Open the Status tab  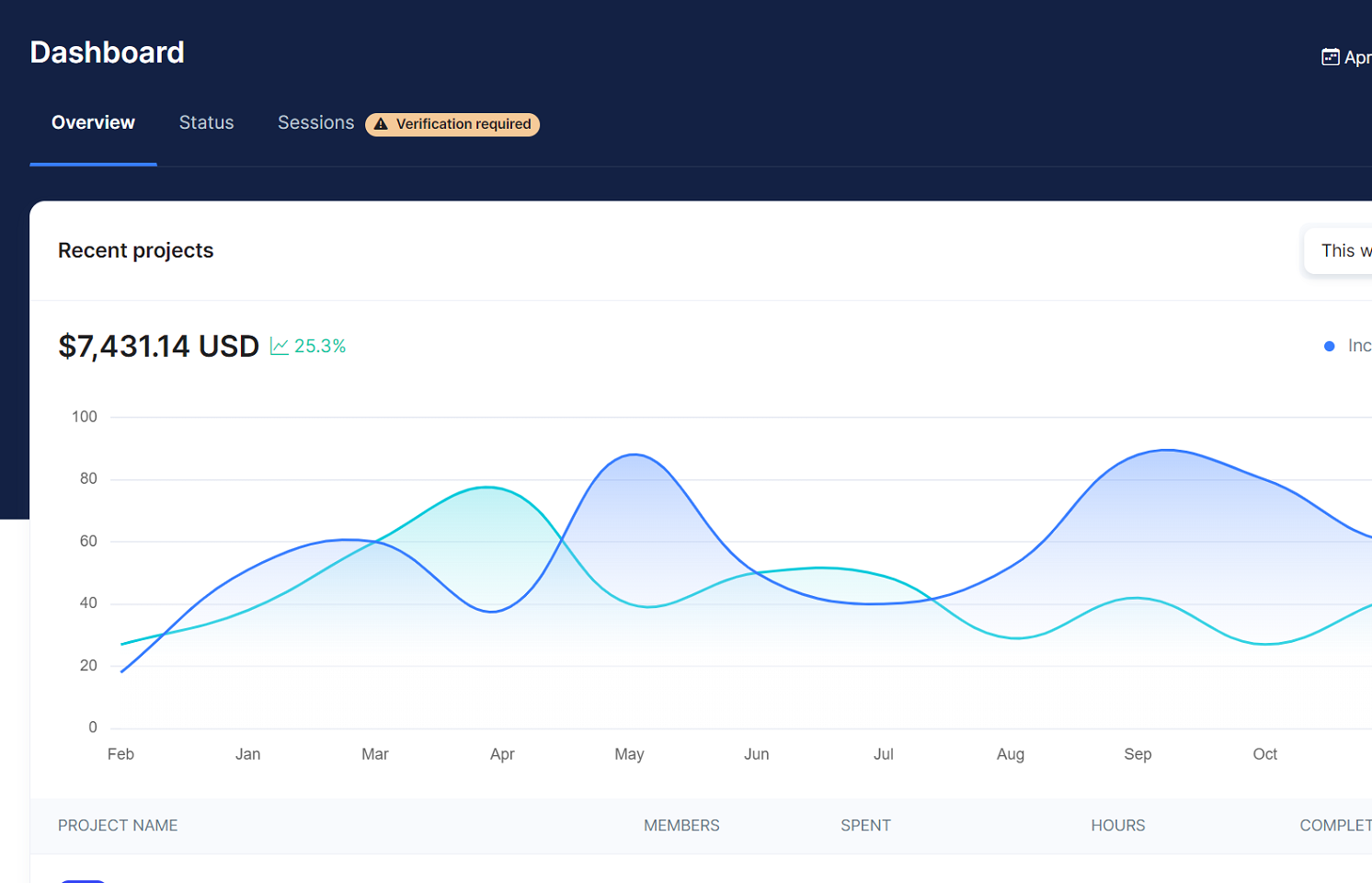[206, 122]
